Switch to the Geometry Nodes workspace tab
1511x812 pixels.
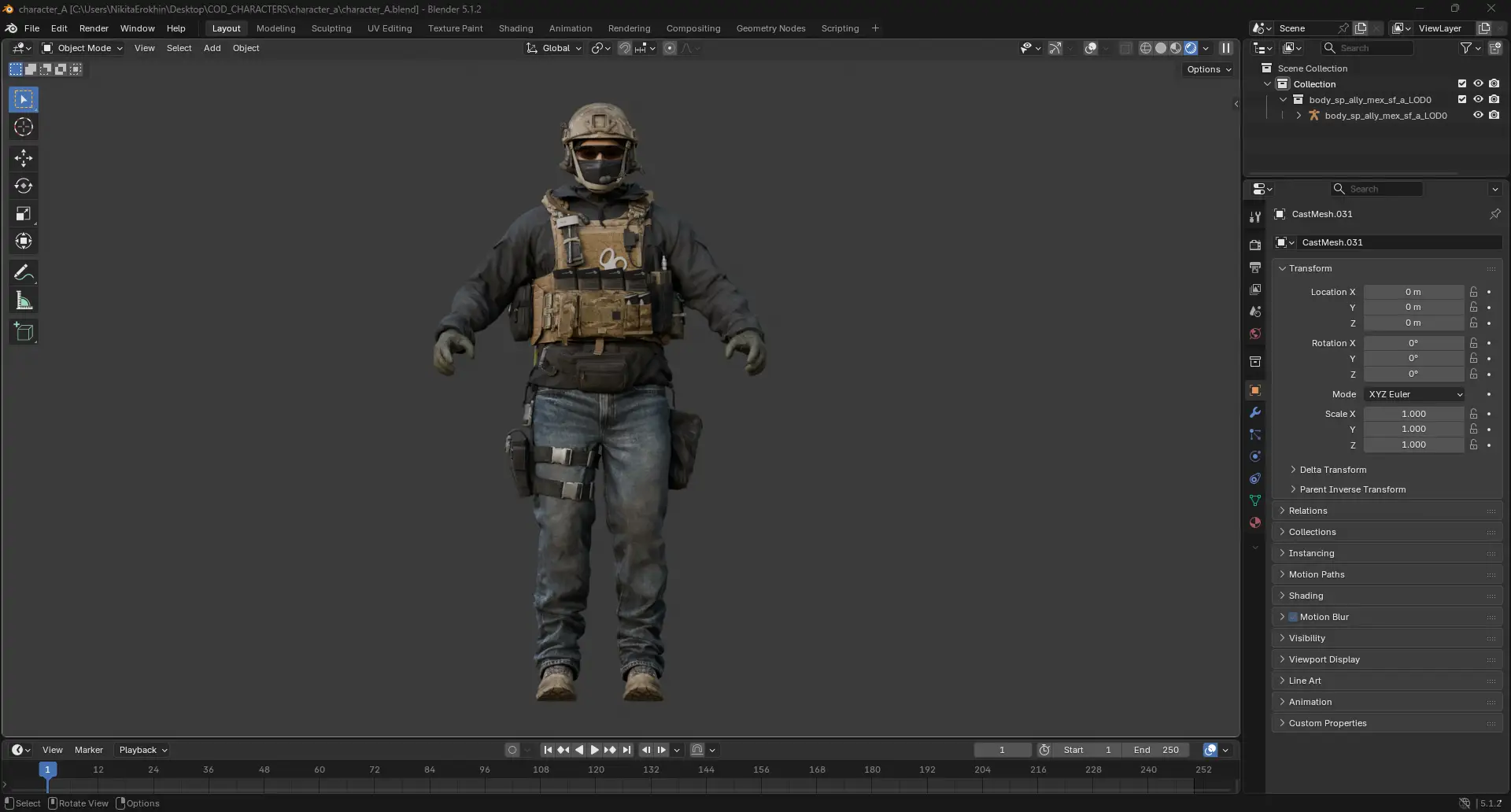pyautogui.click(x=770, y=28)
